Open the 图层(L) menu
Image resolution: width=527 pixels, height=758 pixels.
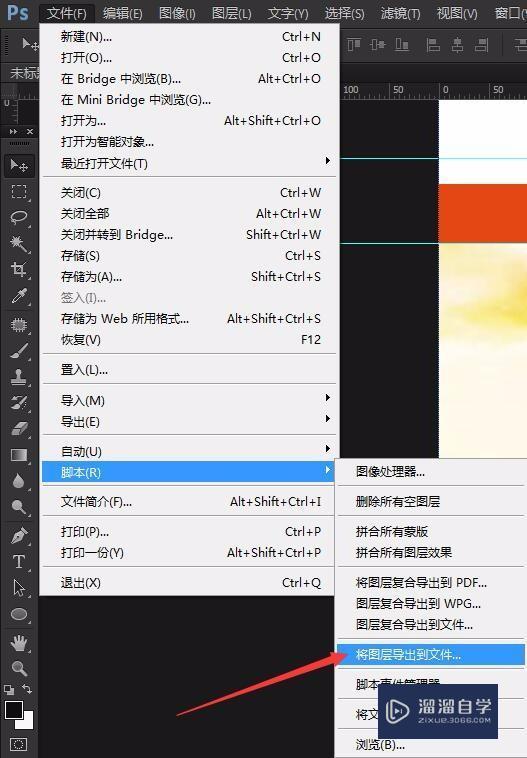coord(232,14)
